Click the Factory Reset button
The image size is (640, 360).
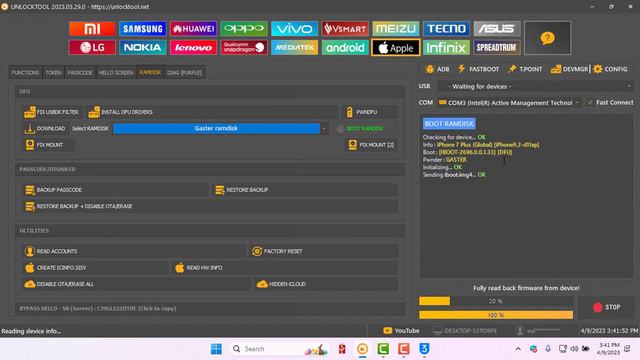pos(324,251)
